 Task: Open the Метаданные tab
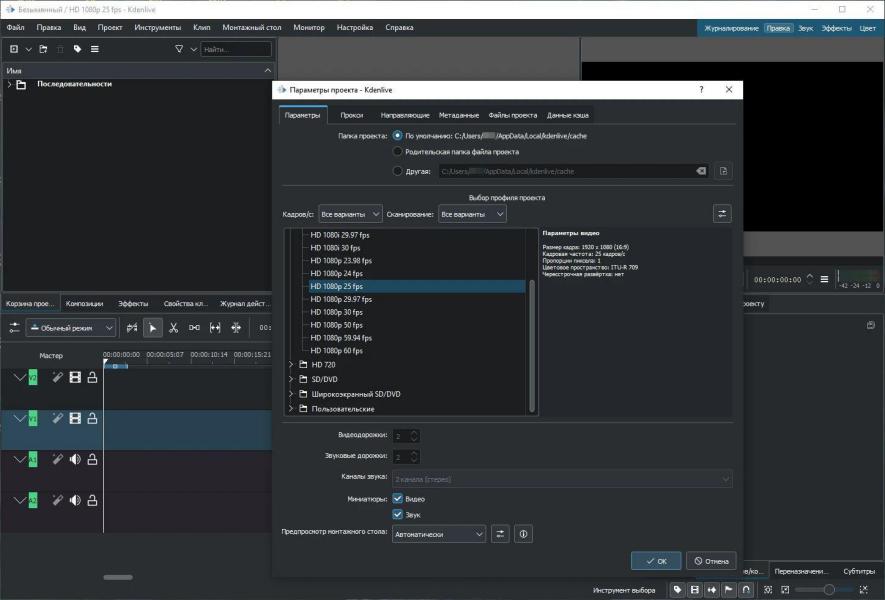coord(459,115)
